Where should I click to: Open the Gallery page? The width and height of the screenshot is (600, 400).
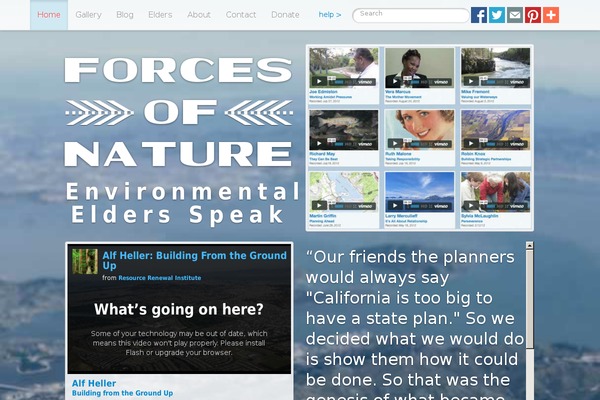(88, 15)
